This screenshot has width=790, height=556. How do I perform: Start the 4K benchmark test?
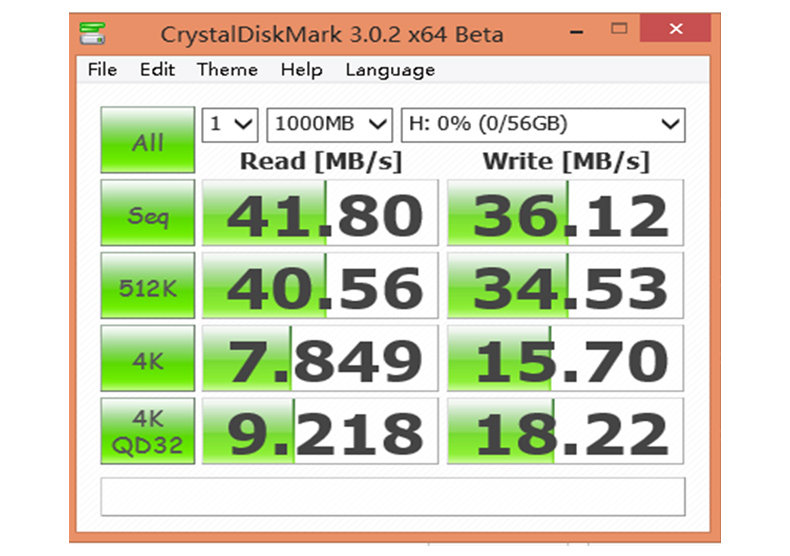(148, 358)
